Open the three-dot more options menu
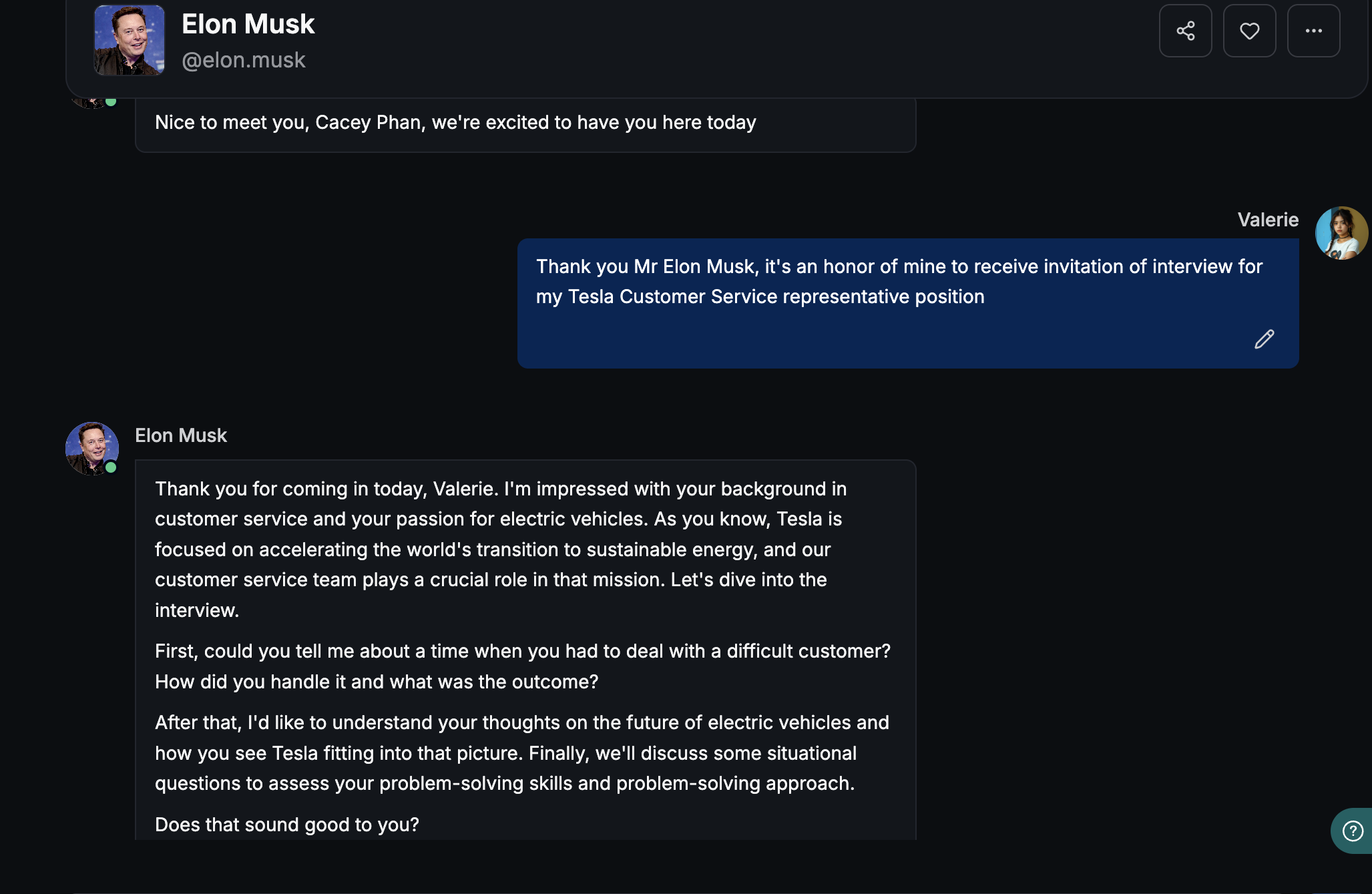The width and height of the screenshot is (1372, 894). pos(1313,31)
